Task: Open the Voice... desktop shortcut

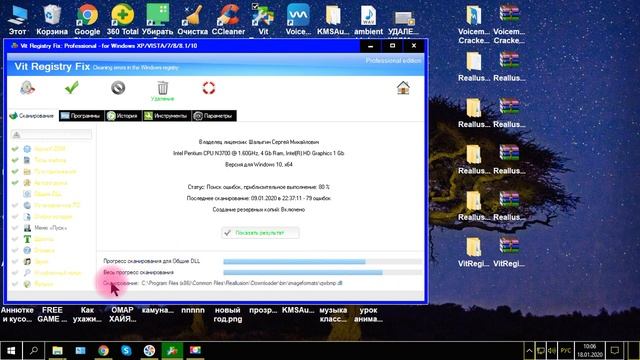Action: pyautogui.click(x=298, y=20)
